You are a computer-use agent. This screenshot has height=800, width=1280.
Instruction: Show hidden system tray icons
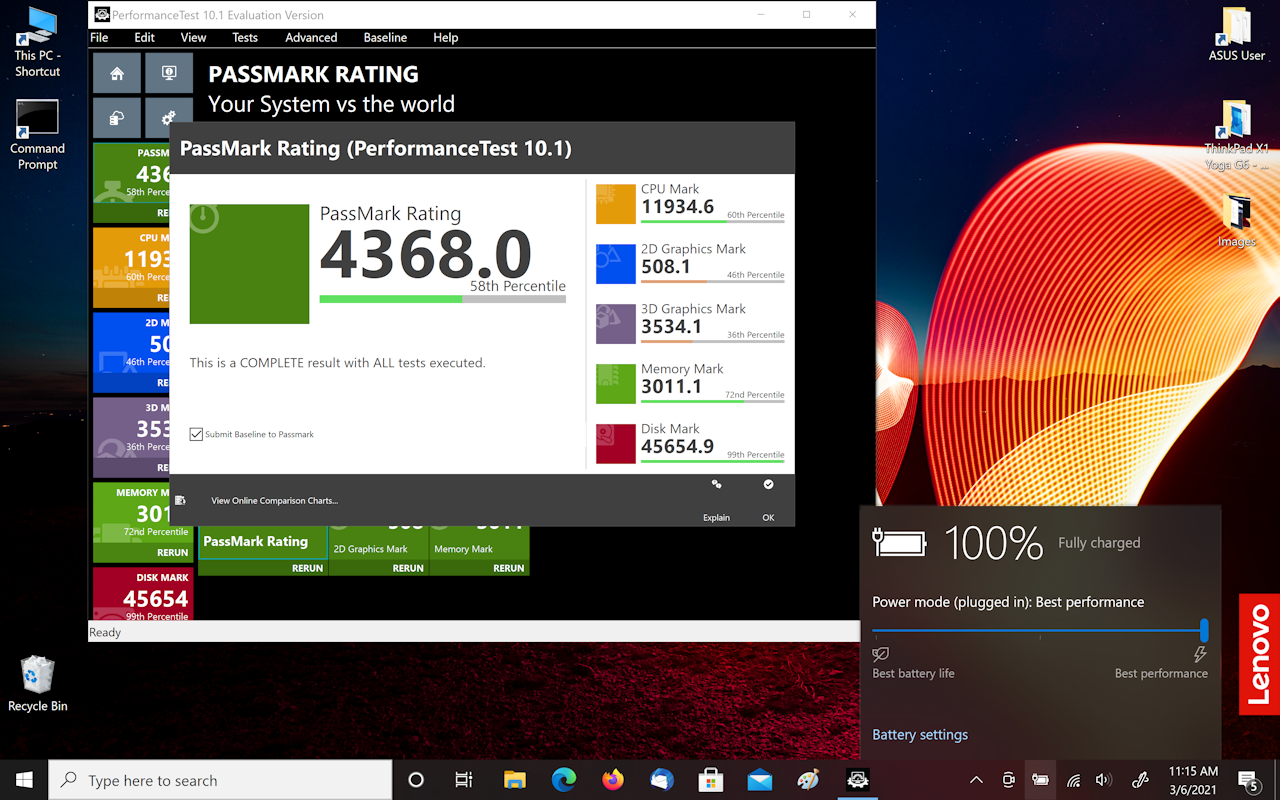click(x=976, y=780)
